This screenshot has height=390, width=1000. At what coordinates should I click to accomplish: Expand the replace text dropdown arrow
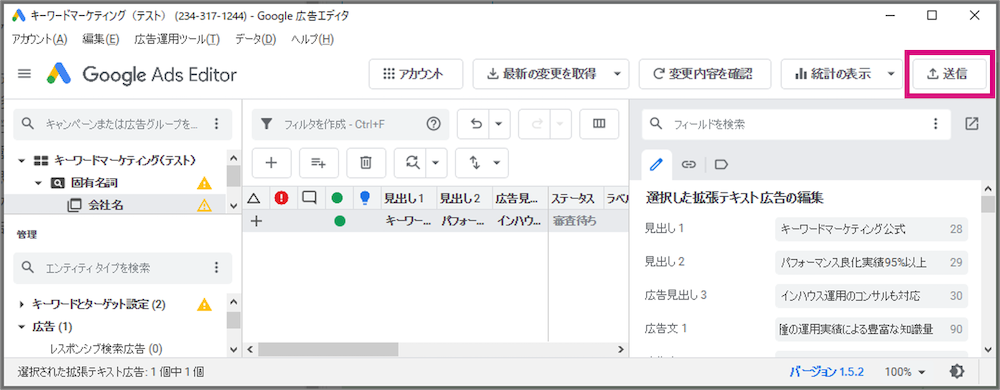tap(436, 163)
